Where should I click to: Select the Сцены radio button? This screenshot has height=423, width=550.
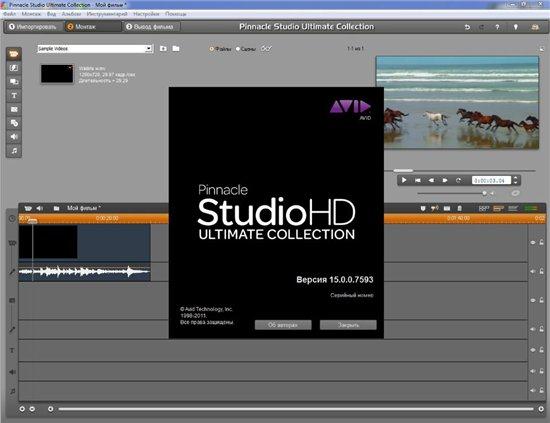[x=238, y=49]
